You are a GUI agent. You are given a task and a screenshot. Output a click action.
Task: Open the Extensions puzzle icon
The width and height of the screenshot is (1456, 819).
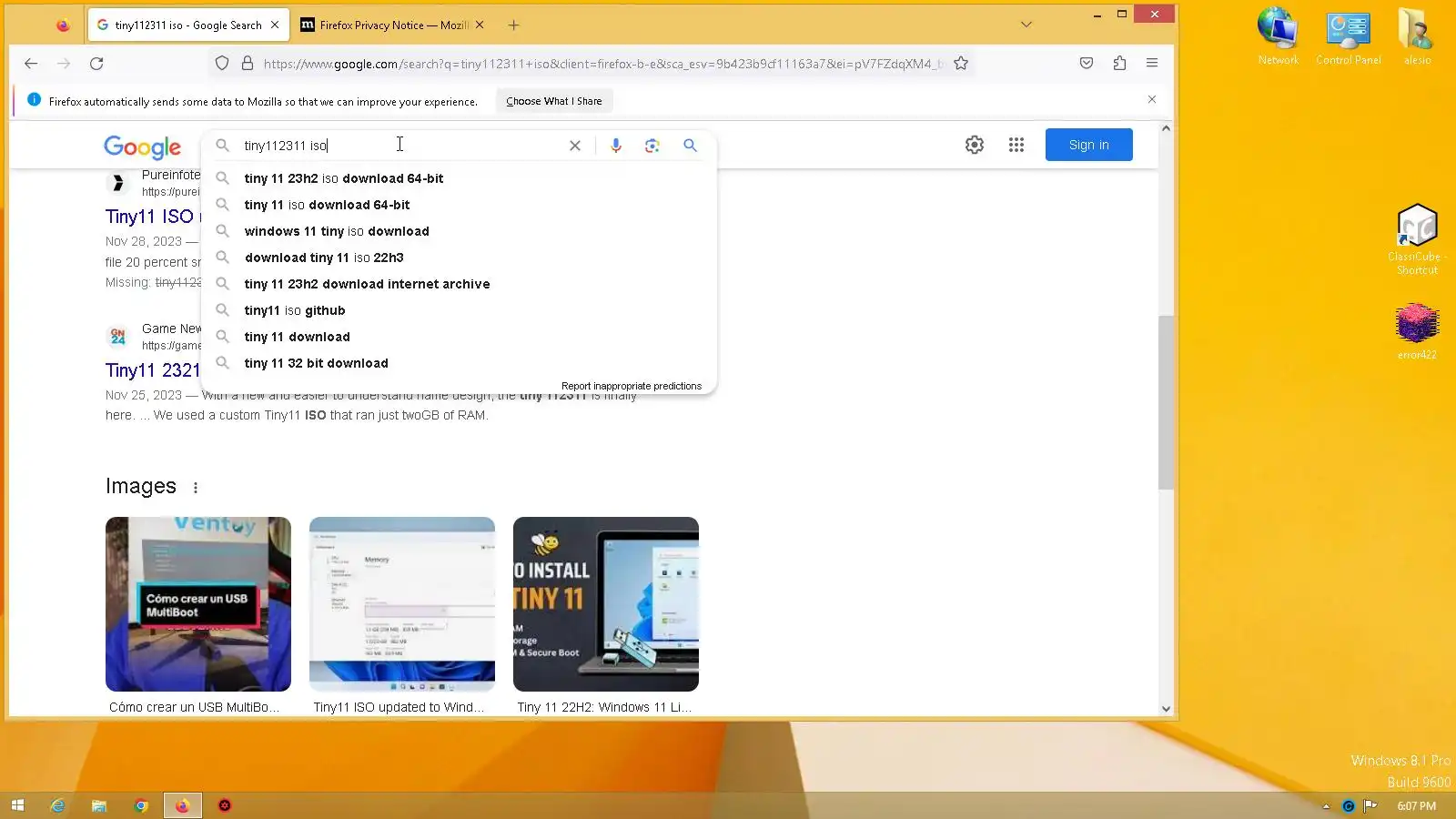[1119, 64]
